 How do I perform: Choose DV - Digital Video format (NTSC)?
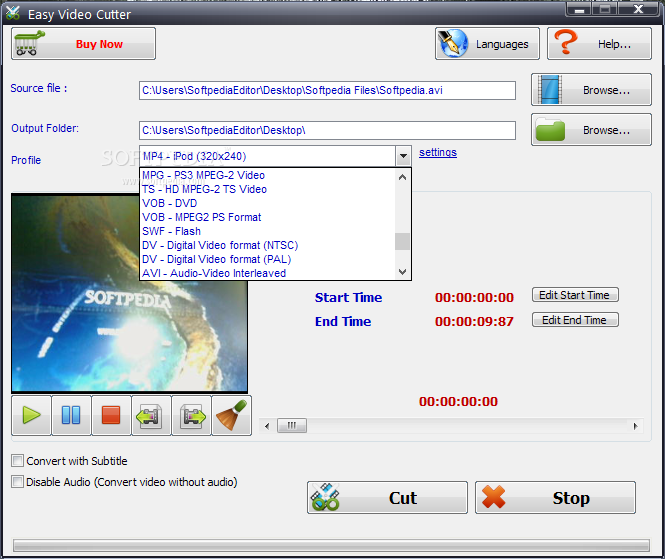click(268, 245)
